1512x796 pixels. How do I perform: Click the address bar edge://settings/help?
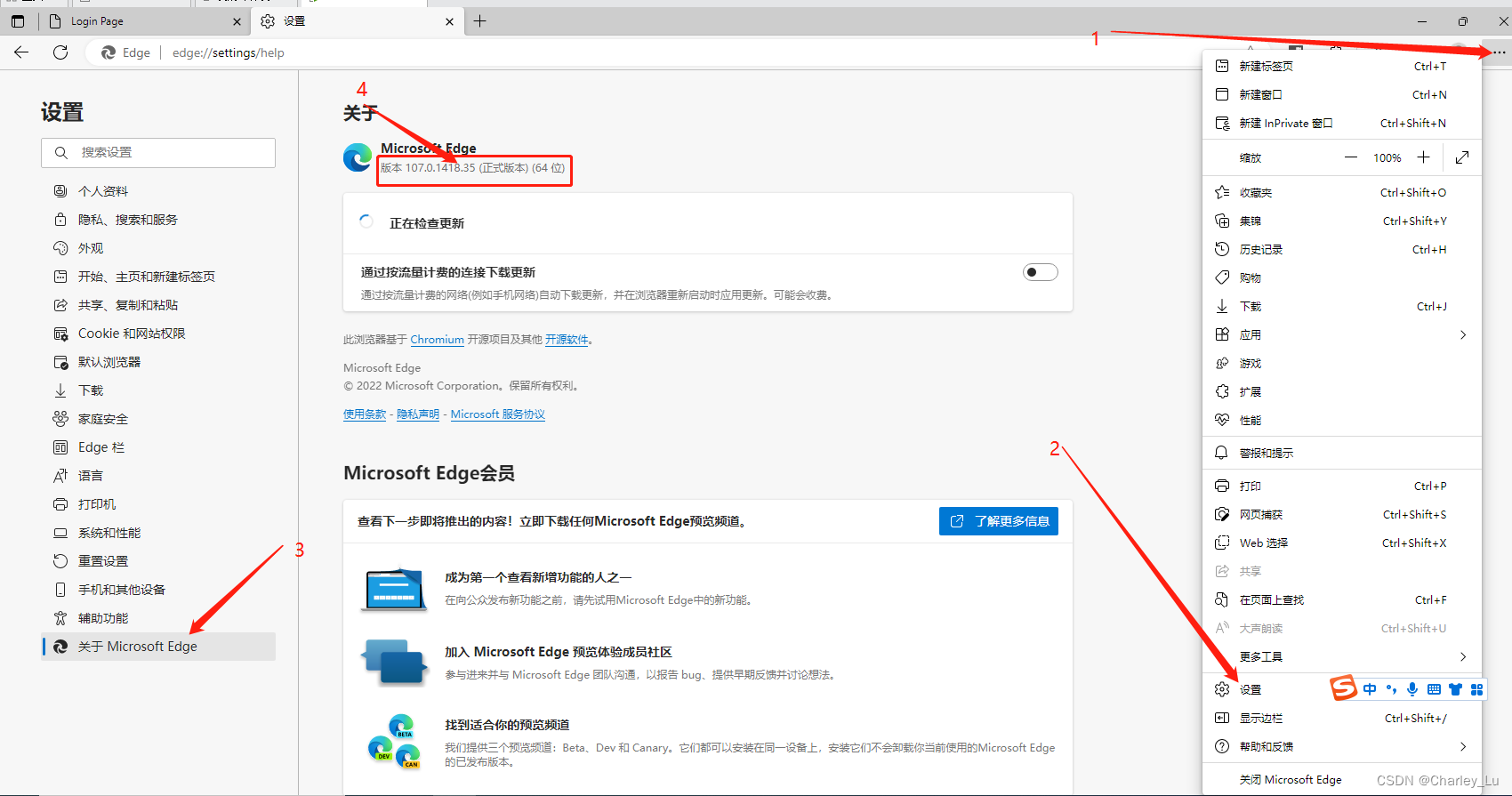click(x=229, y=52)
